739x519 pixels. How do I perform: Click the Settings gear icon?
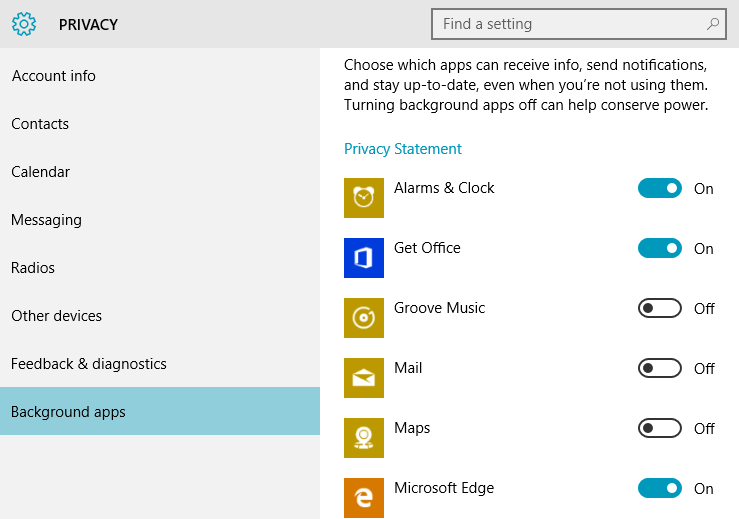tap(24, 24)
